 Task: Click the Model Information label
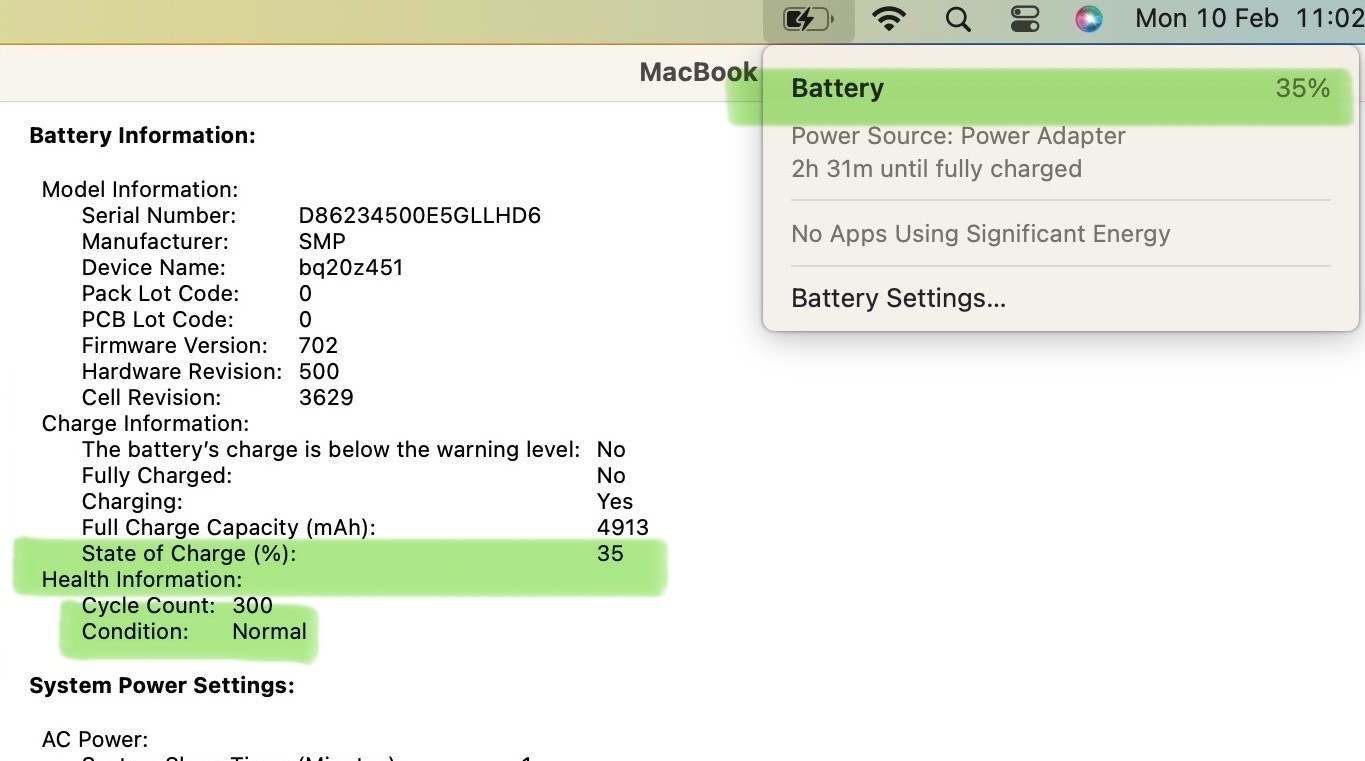pyautogui.click(x=140, y=189)
